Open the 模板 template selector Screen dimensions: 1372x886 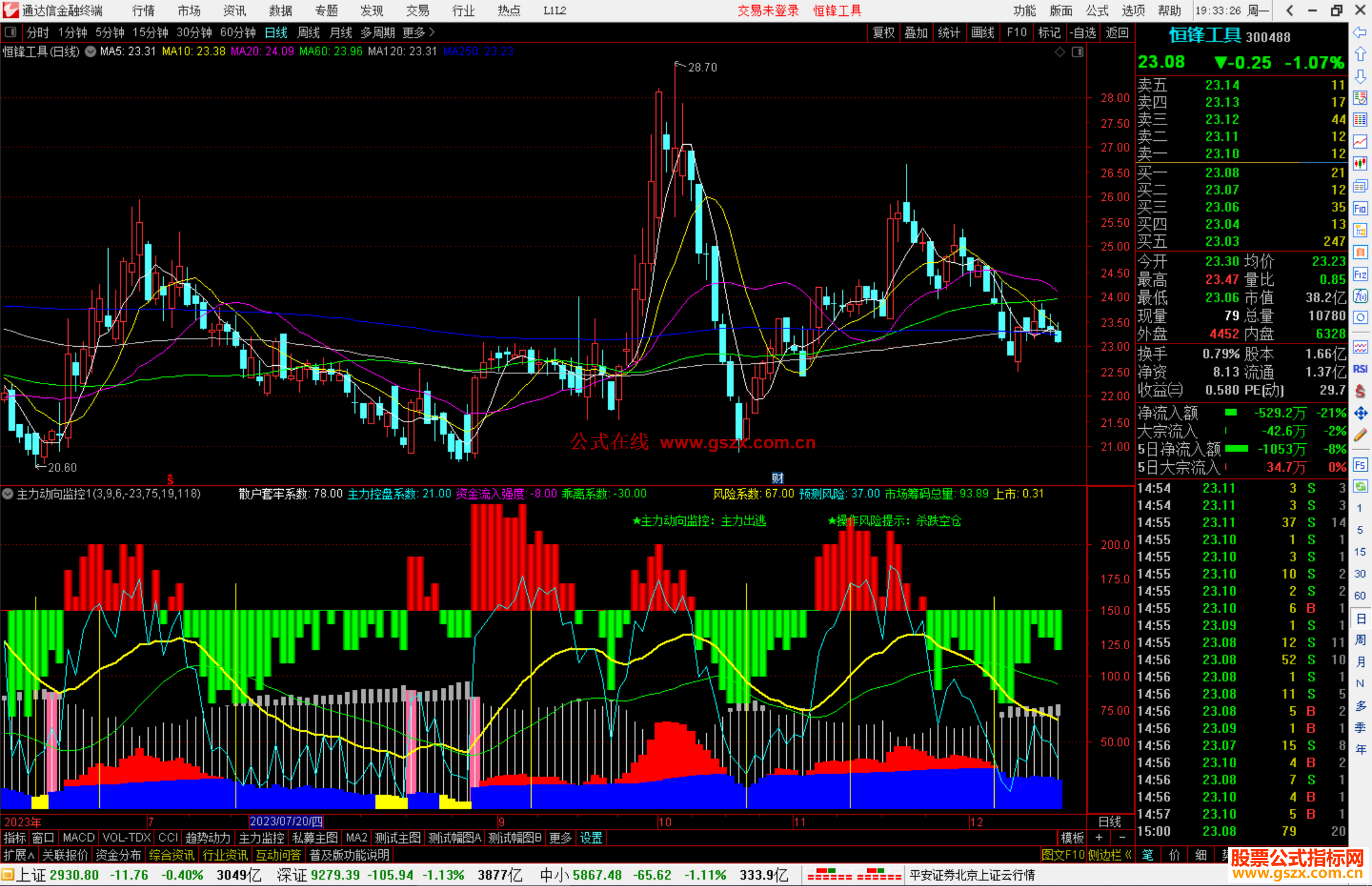tap(1072, 838)
